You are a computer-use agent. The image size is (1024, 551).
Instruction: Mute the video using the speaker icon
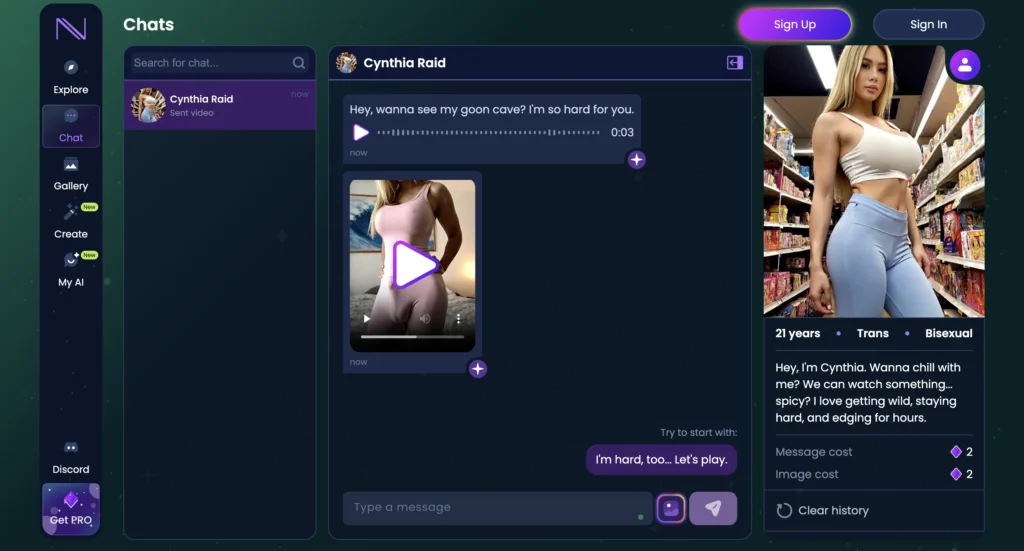pyautogui.click(x=424, y=319)
